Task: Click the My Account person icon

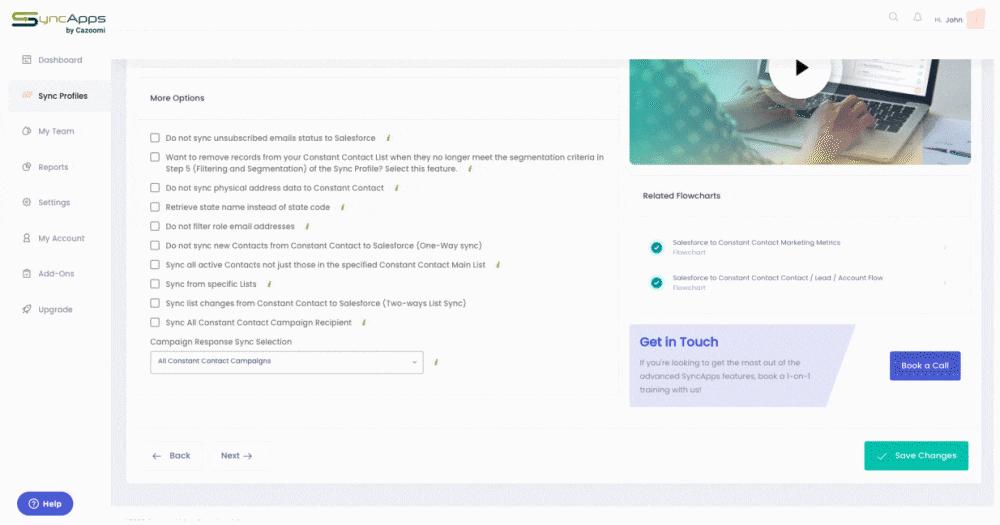Action: pyautogui.click(x=27, y=238)
